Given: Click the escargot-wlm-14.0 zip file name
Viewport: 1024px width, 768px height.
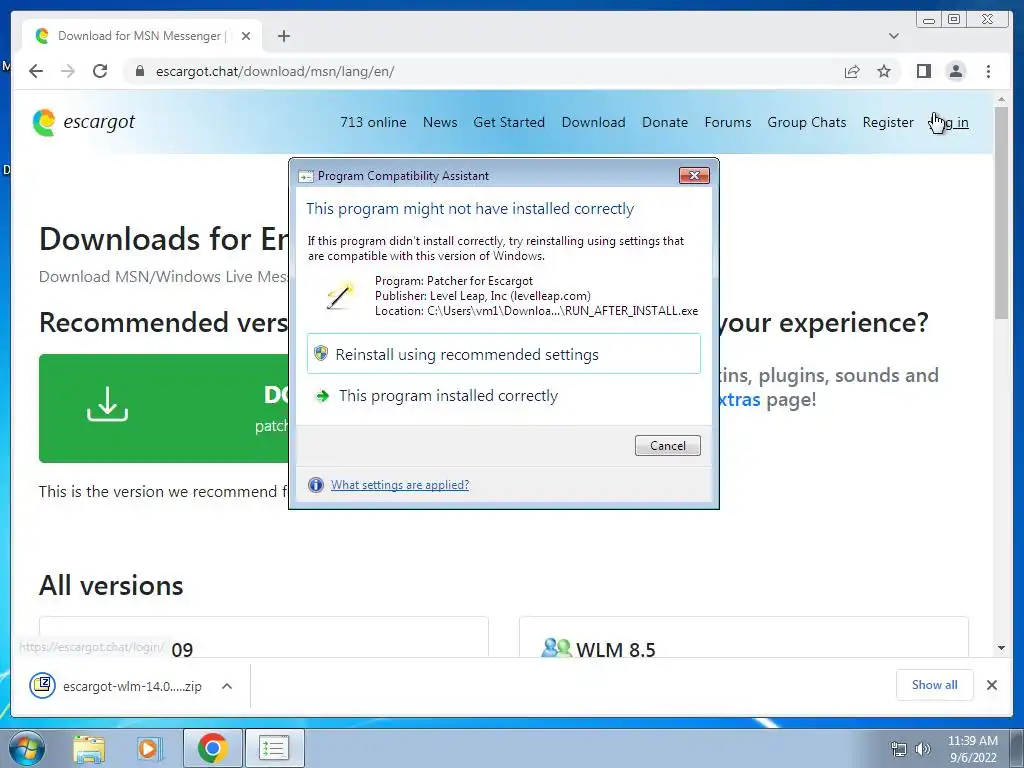Looking at the screenshot, I should 133,686.
